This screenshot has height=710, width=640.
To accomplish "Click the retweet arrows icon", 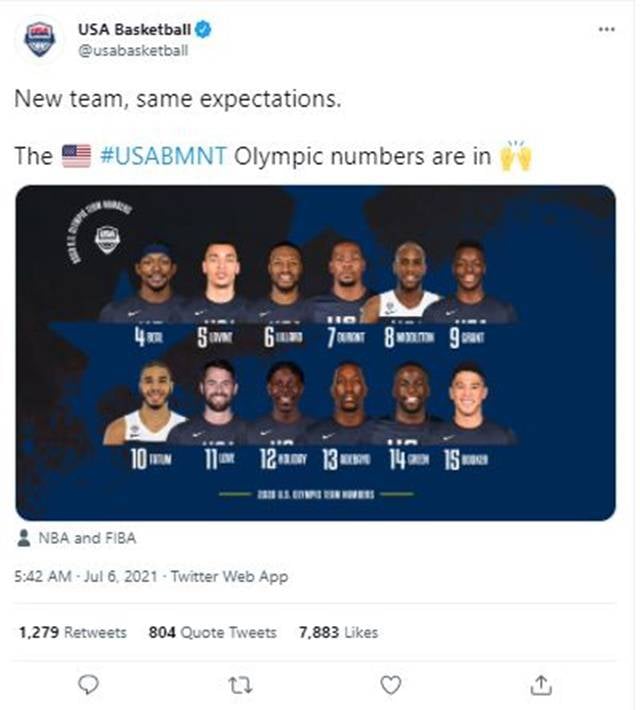I will click(240, 685).
